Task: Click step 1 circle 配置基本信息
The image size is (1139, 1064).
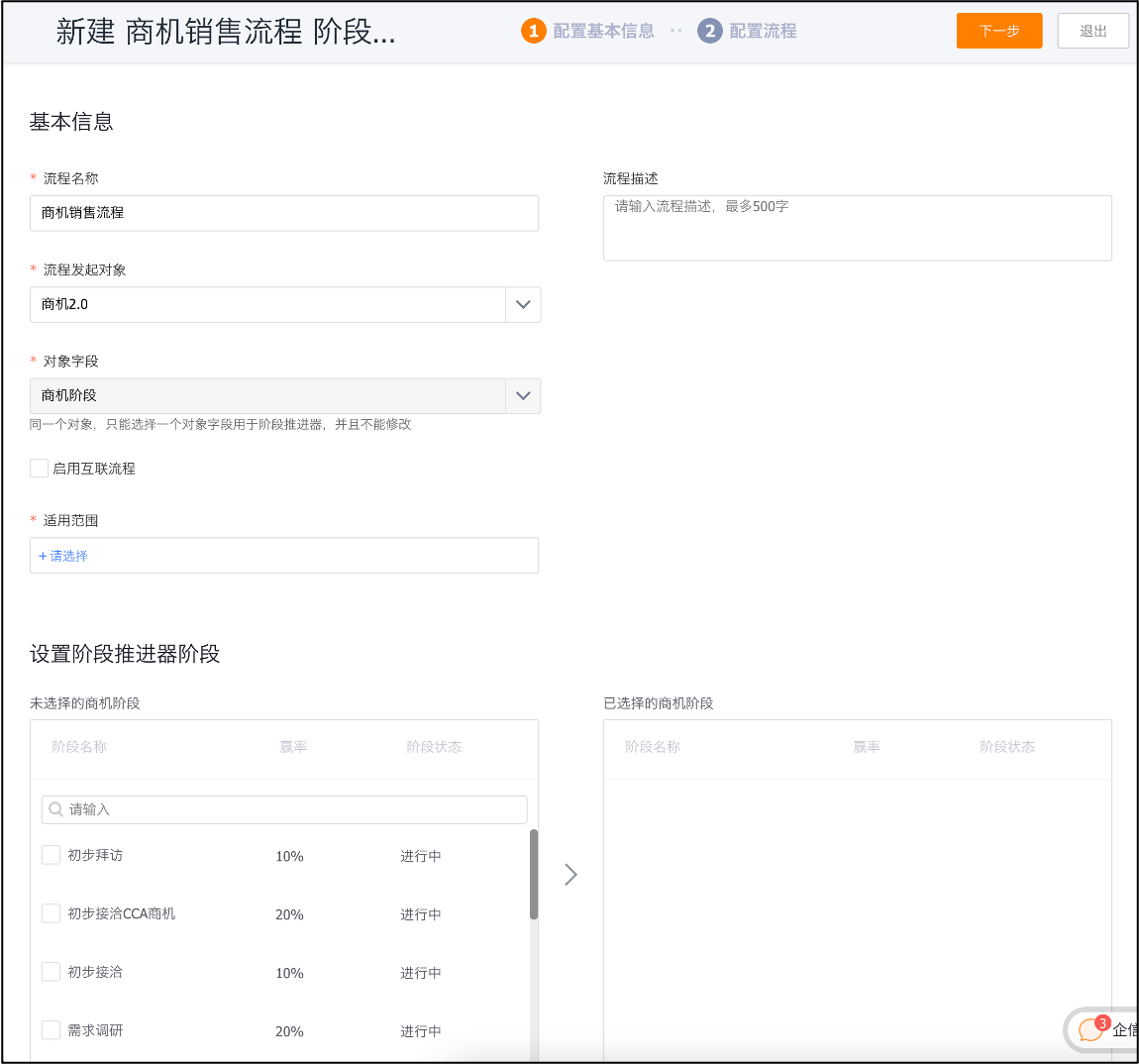Action: (534, 31)
